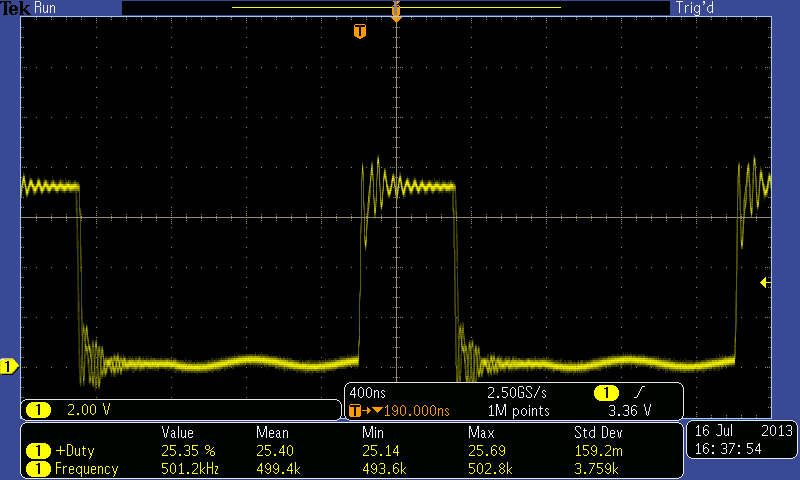Viewport: 800px width, 480px height.
Task: Click the 3.36 V trigger level readout
Action: [x=630, y=411]
